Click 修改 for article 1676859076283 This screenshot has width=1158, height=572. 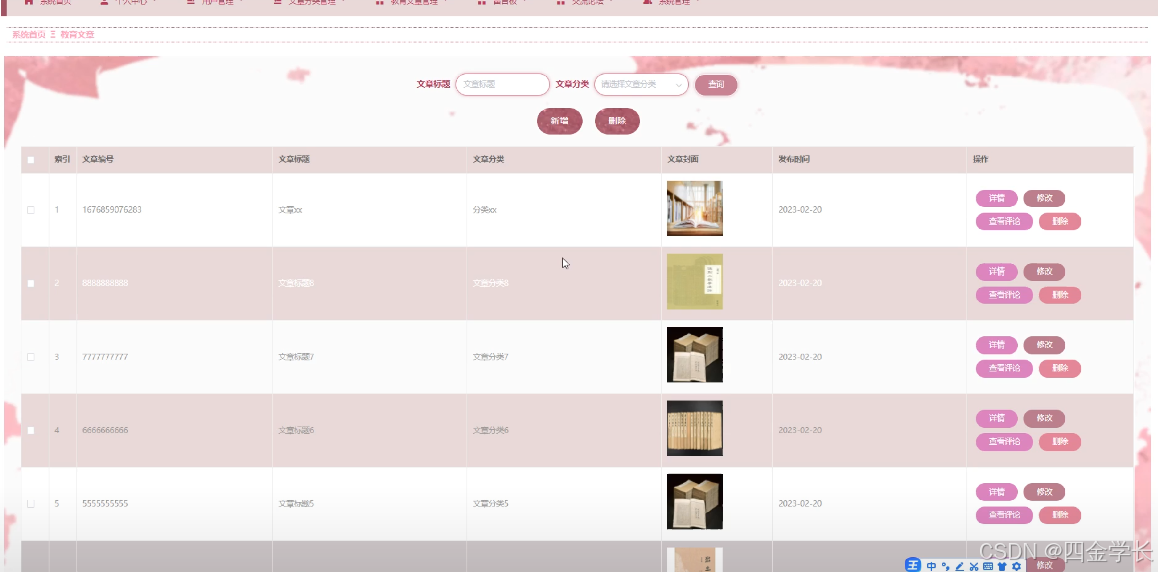point(1044,198)
